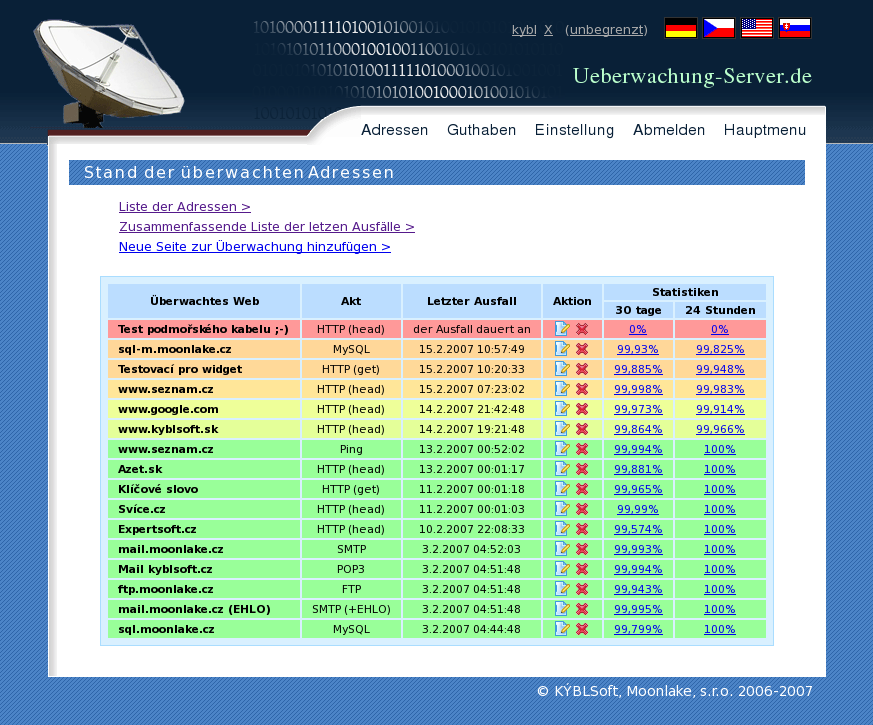Open 99,93% statistic for sql-m.moonlake.cz
The width and height of the screenshot is (873, 725).
coord(637,349)
